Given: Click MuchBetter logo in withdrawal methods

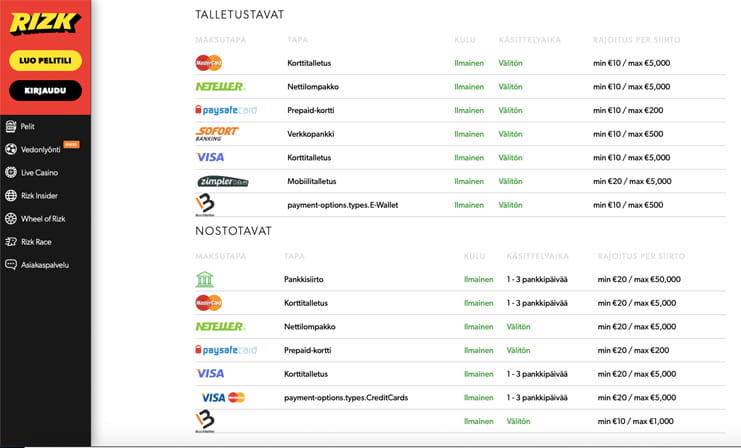Looking at the screenshot, I should coord(205,421).
